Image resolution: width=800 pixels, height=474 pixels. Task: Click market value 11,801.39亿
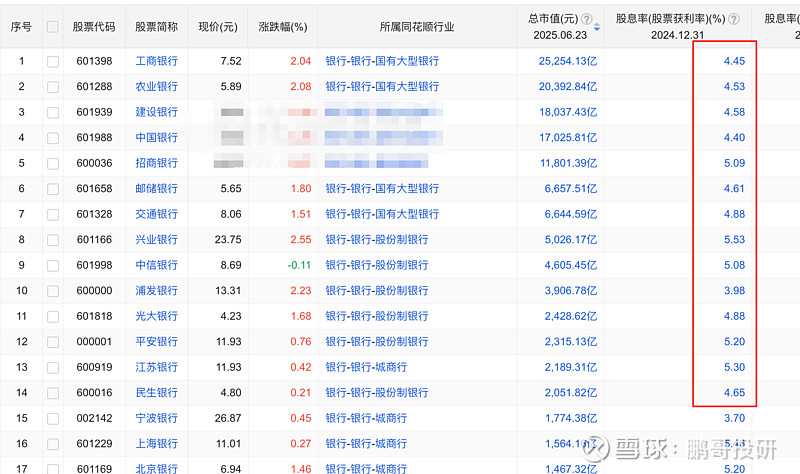[x=568, y=163]
